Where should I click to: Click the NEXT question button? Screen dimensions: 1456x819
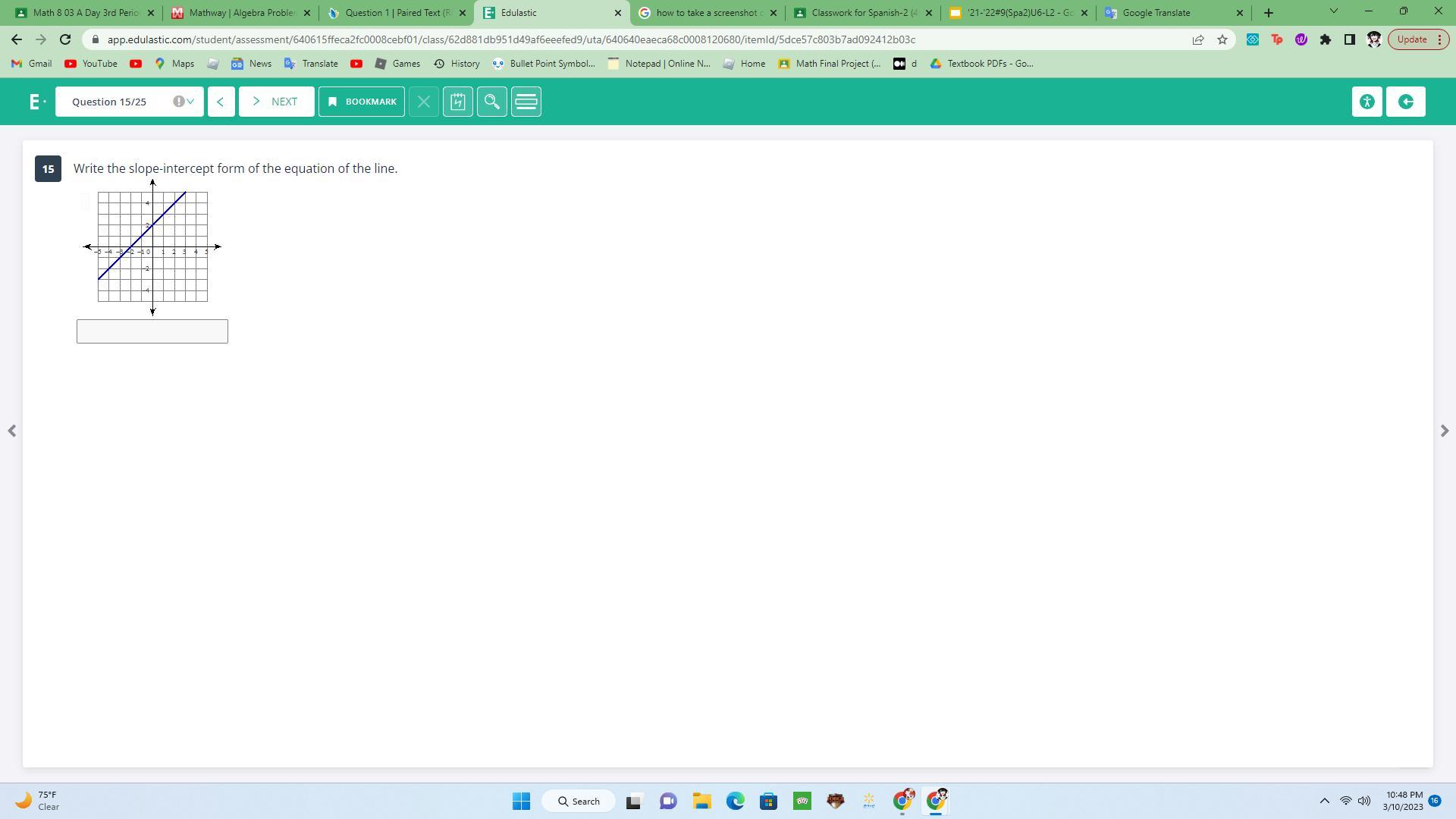coord(276,102)
